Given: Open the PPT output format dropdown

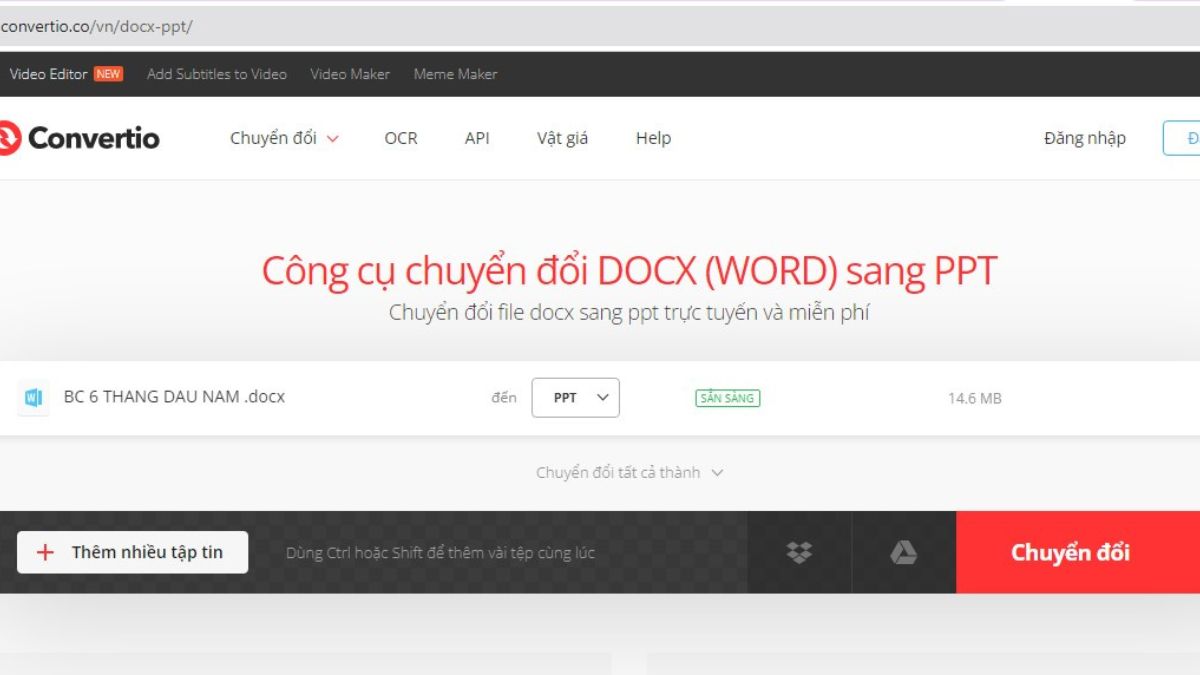Looking at the screenshot, I should pos(575,397).
